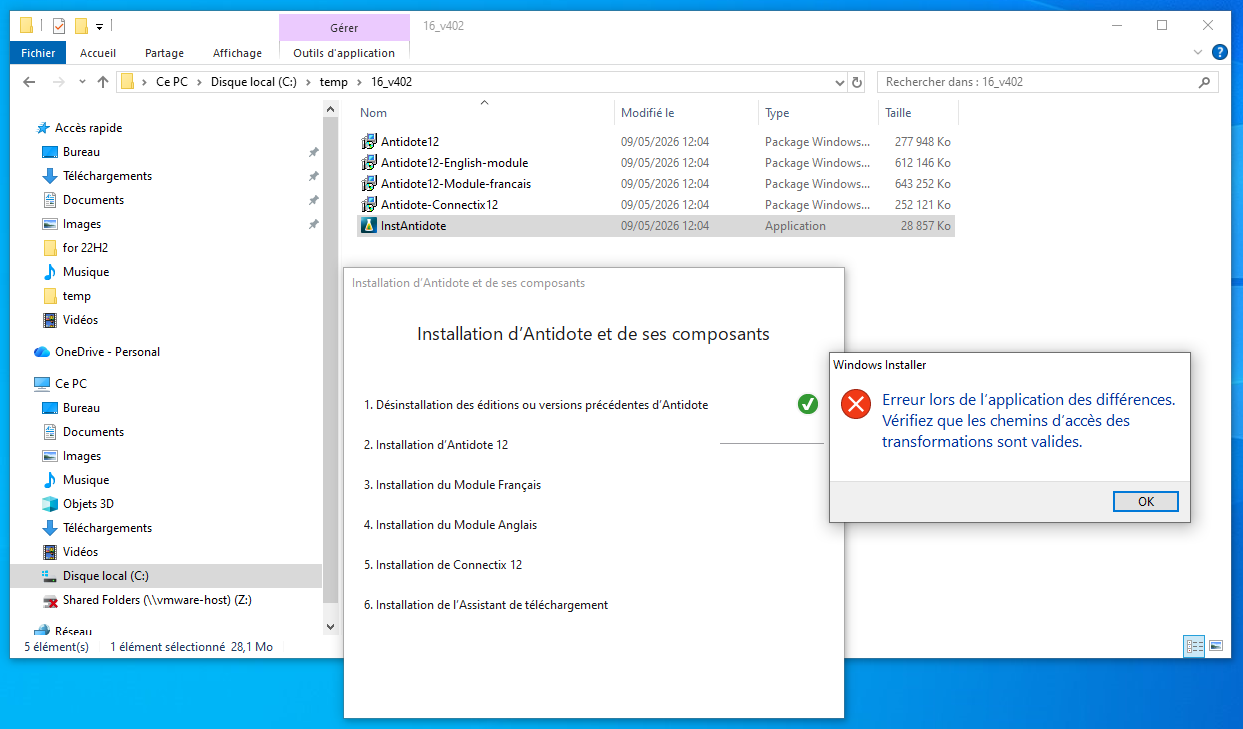This screenshot has height=729, width=1243.
Task: Open Musique under Accès rapide
Action: [x=86, y=272]
